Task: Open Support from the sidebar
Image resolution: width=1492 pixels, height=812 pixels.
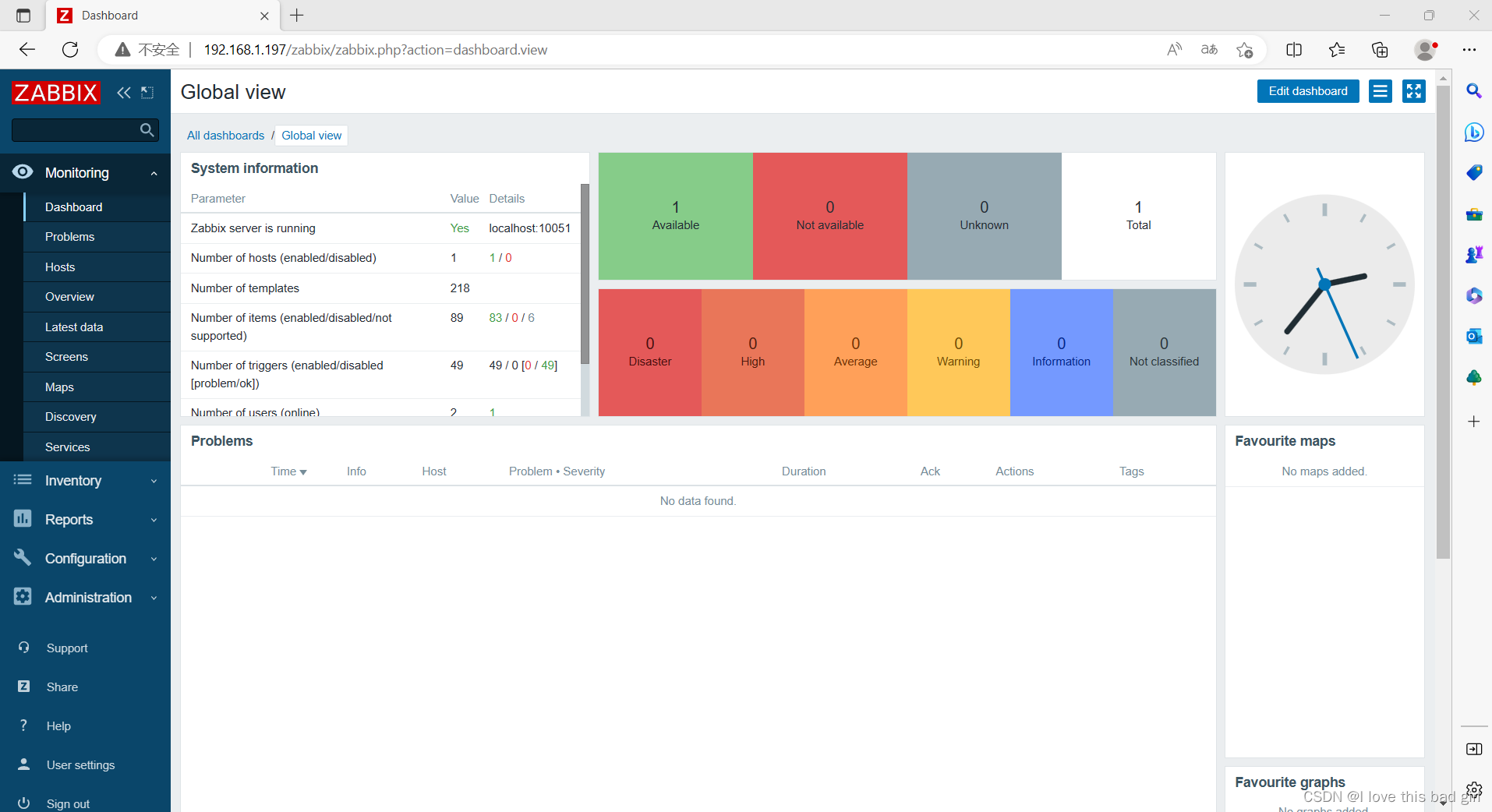Action: [x=65, y=648]
